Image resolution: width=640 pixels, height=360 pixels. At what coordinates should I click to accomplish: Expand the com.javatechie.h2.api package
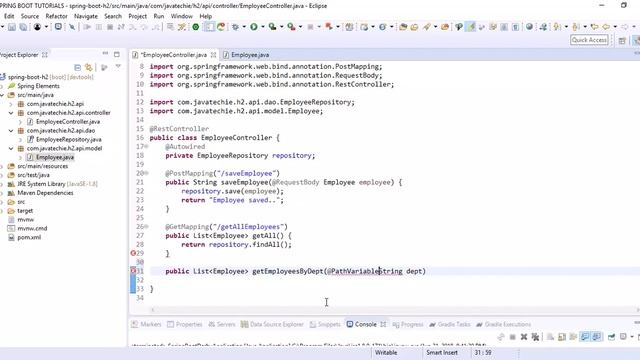(11, 104)
